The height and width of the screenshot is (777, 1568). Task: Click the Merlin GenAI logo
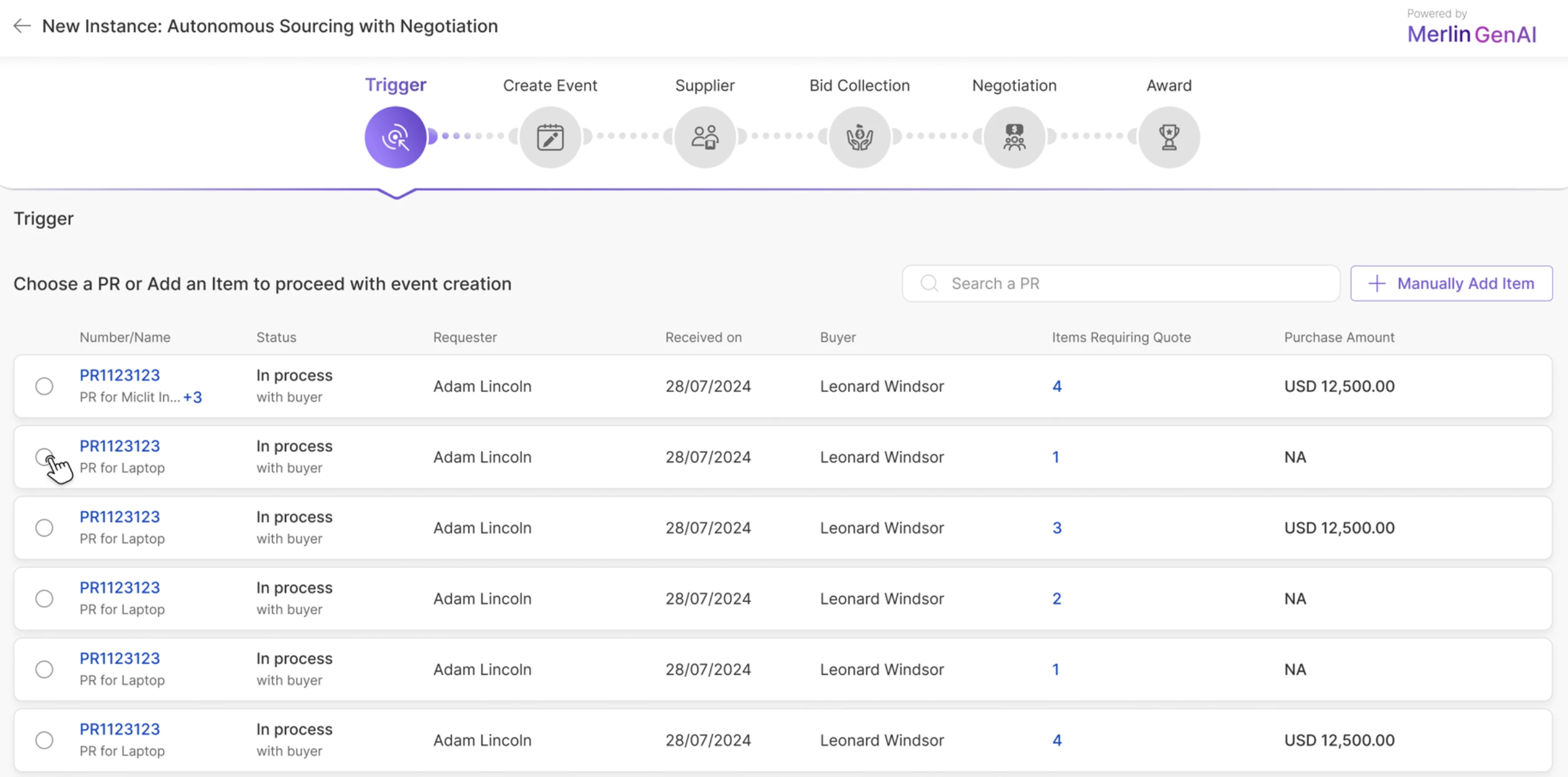[x=1471, y=34]
